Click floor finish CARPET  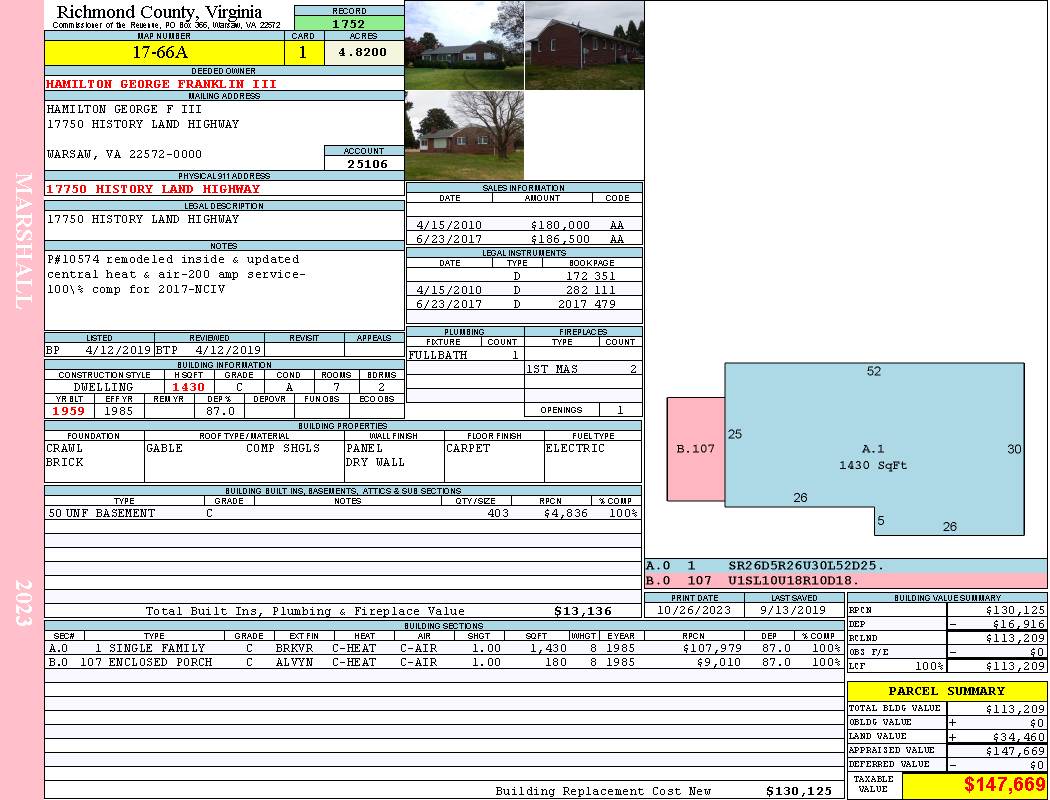tap(467, 448)
